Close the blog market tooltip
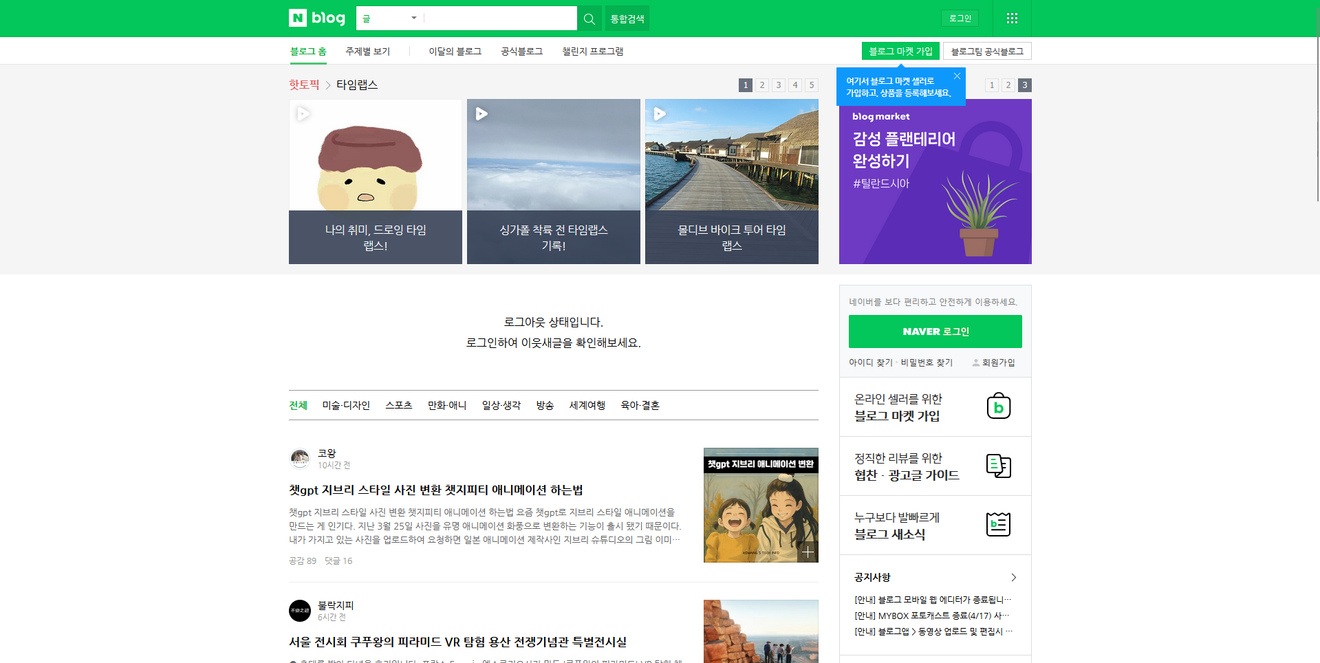 point(956,76)
